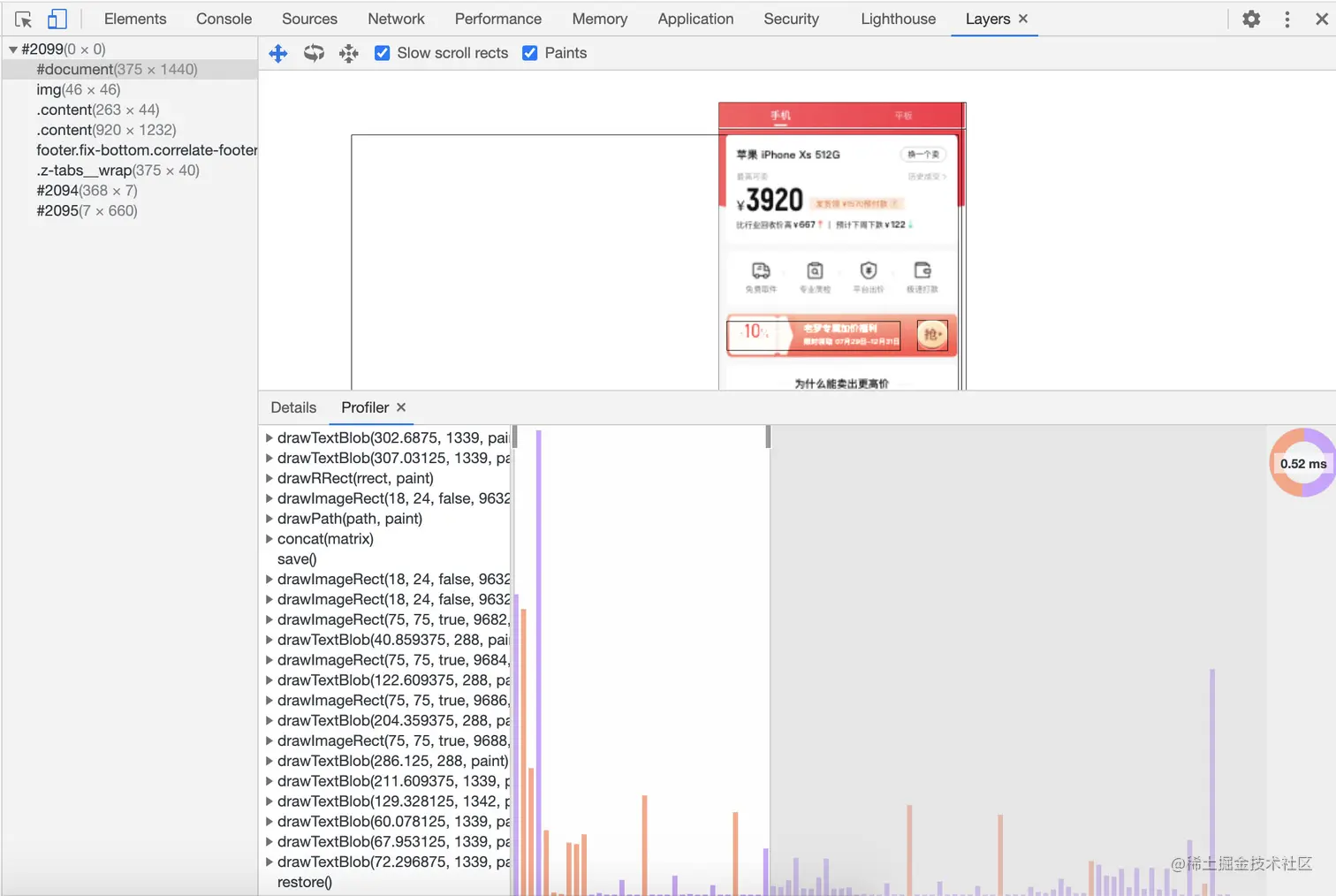Select the .content(920 × 1232) layer

[130, 130]
